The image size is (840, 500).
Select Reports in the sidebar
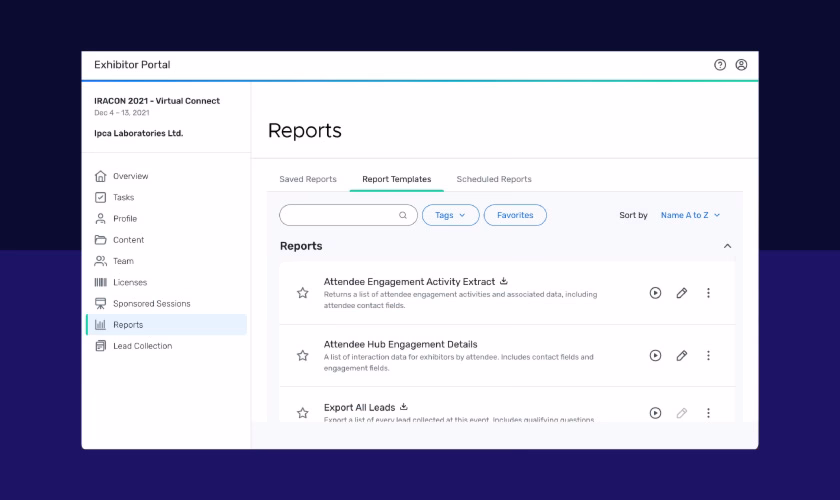[x=166, y=325]
